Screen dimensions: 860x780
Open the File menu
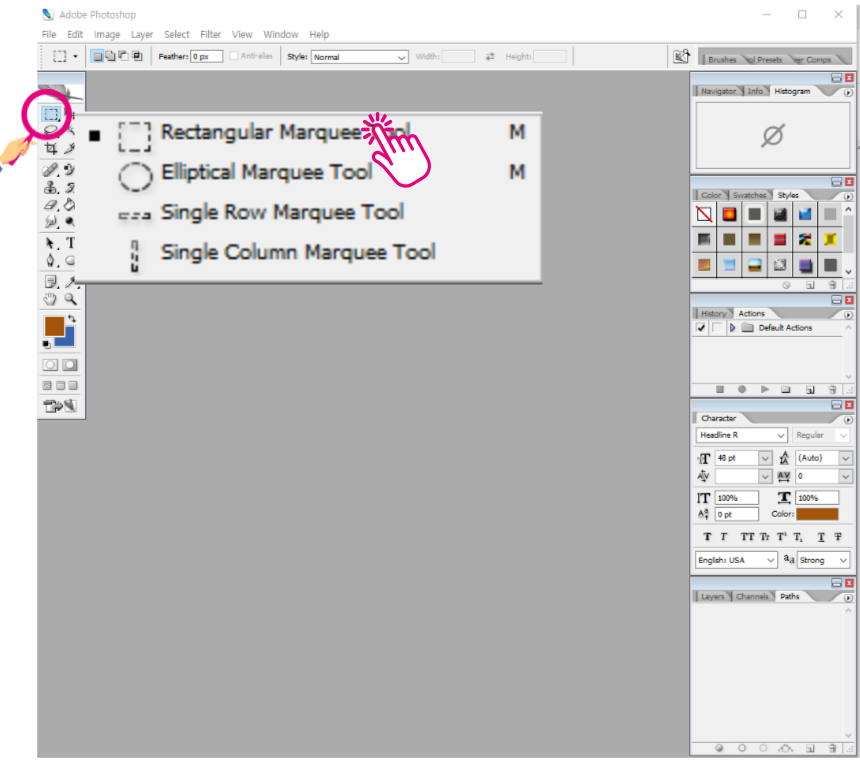(49, 34)
